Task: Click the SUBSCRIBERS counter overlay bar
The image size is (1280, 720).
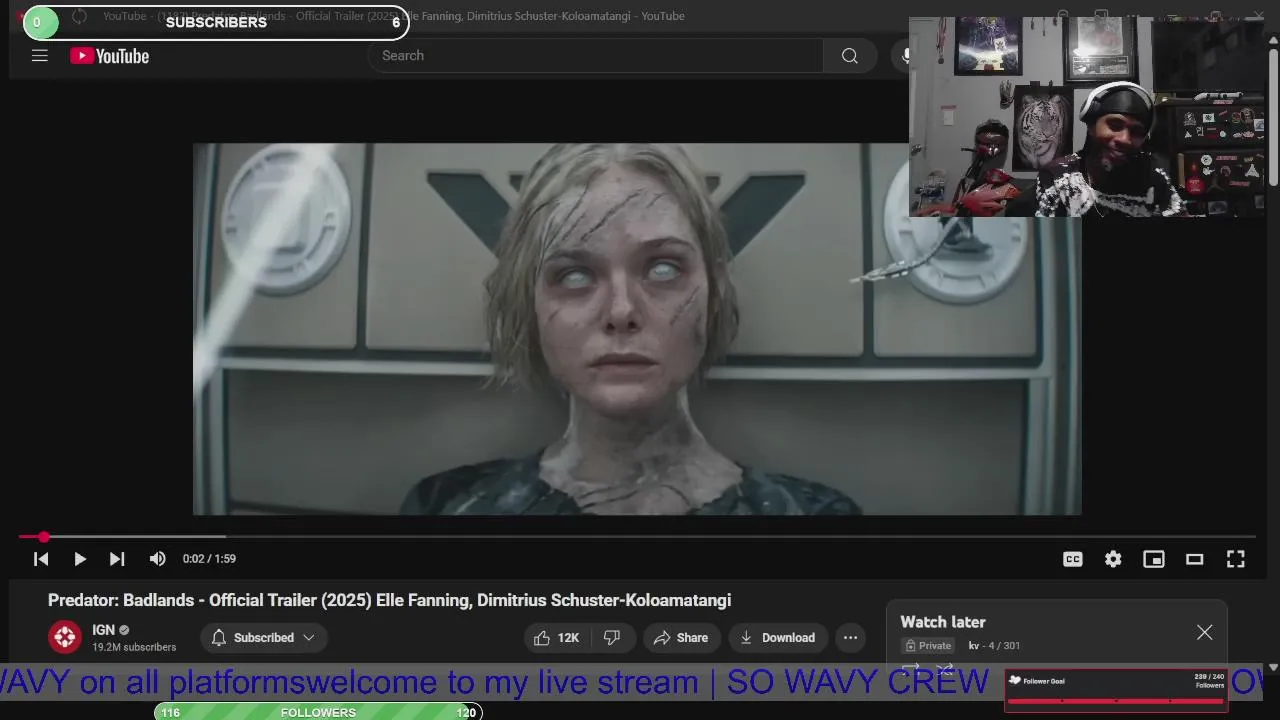Action: (216, 22)
